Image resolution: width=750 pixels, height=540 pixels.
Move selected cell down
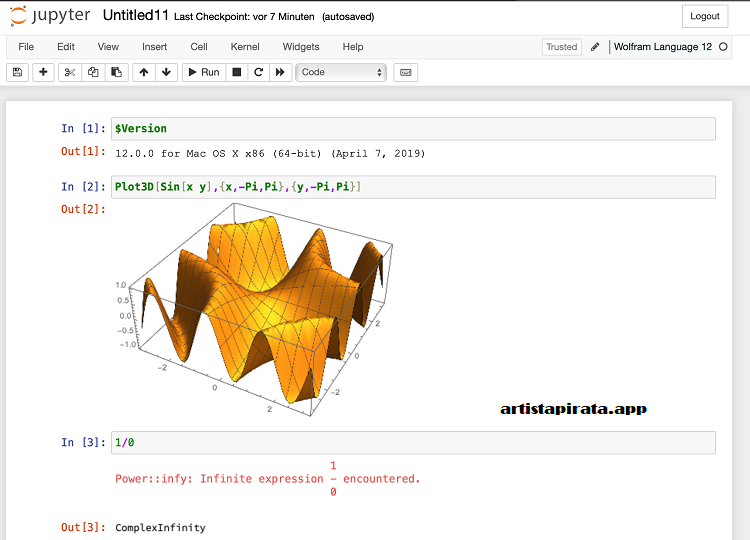166,72
